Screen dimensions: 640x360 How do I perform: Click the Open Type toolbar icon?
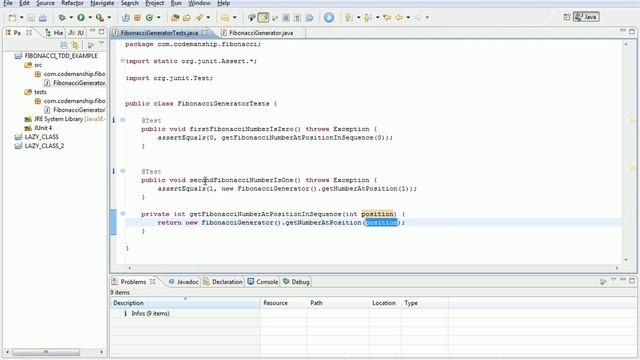(x=175, y=18)
